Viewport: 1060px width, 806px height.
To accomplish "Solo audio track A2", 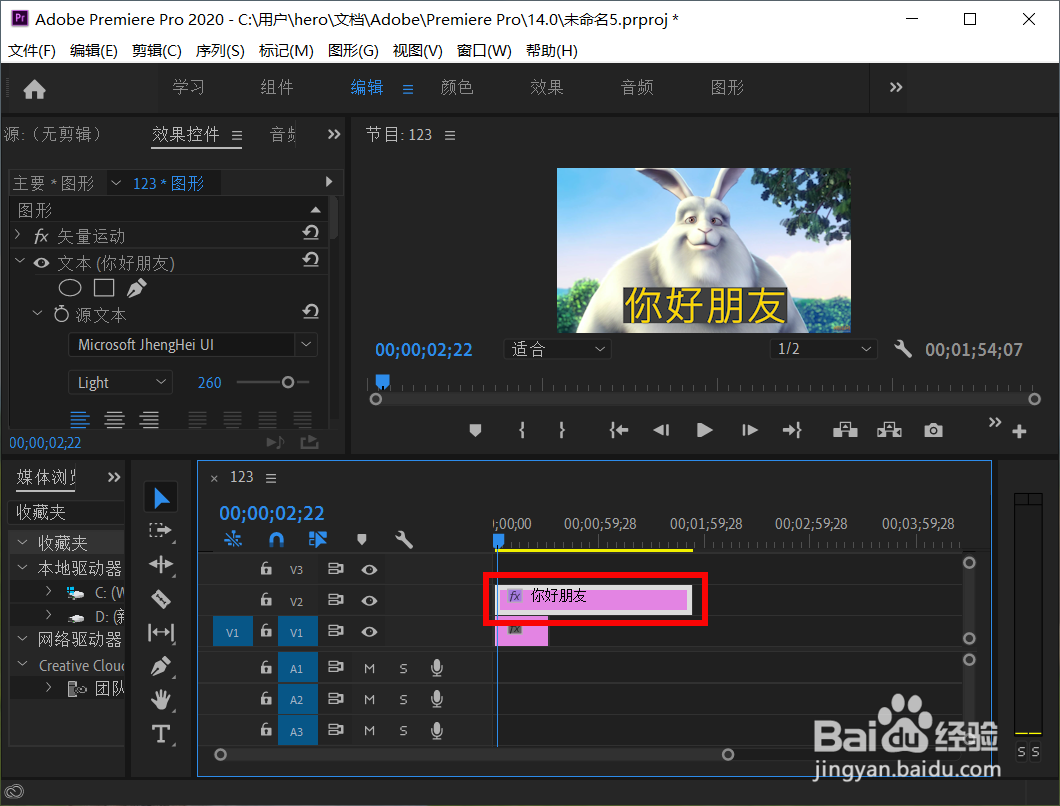I will coord(404,700).
